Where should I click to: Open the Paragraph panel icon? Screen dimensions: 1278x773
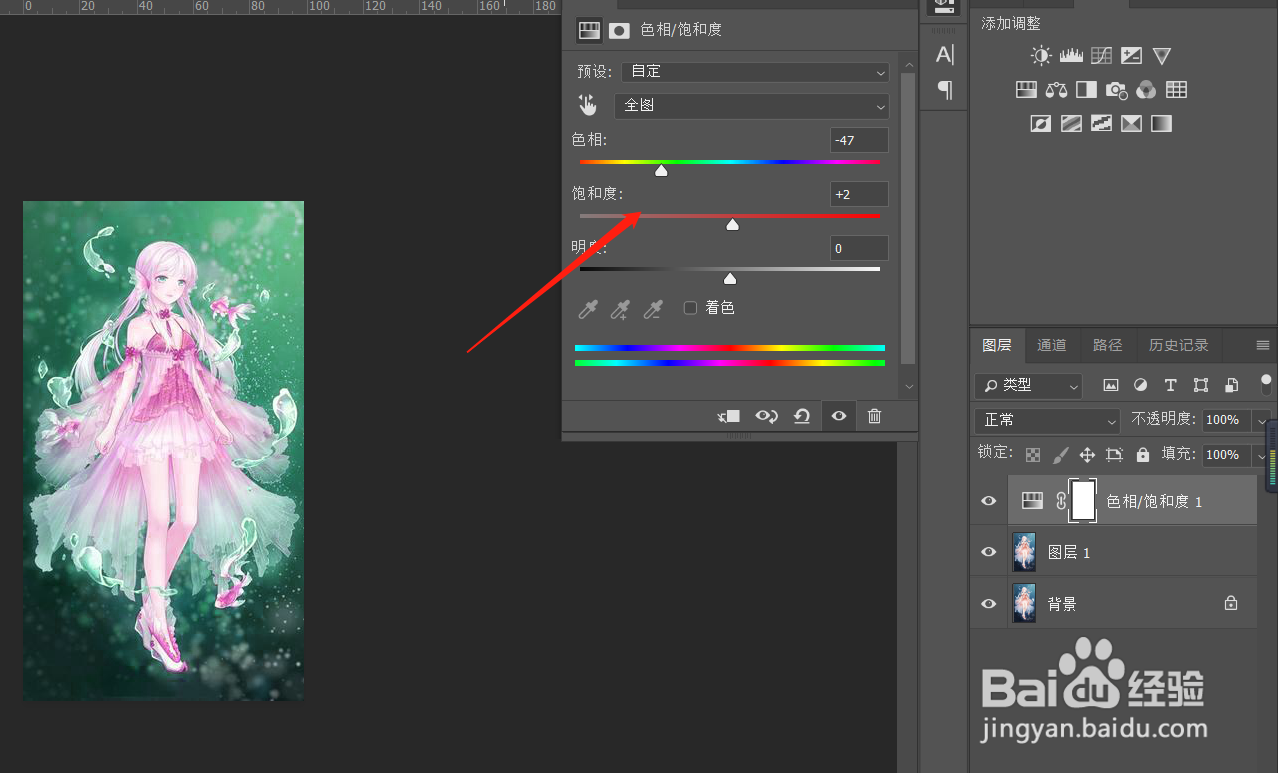click(945, 90)
